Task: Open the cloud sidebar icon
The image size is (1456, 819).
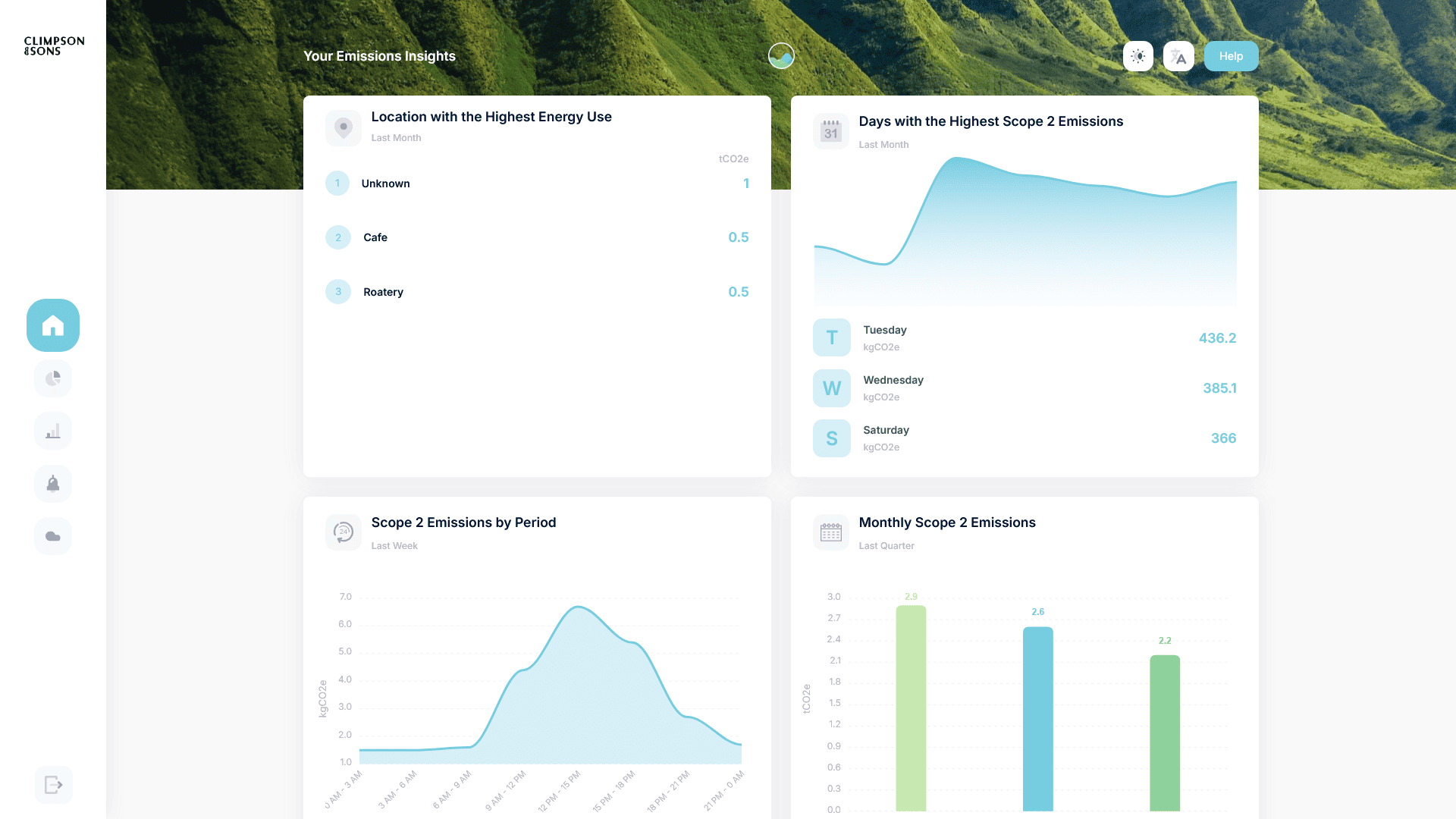Action: pyautogui.click(x=53, y=536)
